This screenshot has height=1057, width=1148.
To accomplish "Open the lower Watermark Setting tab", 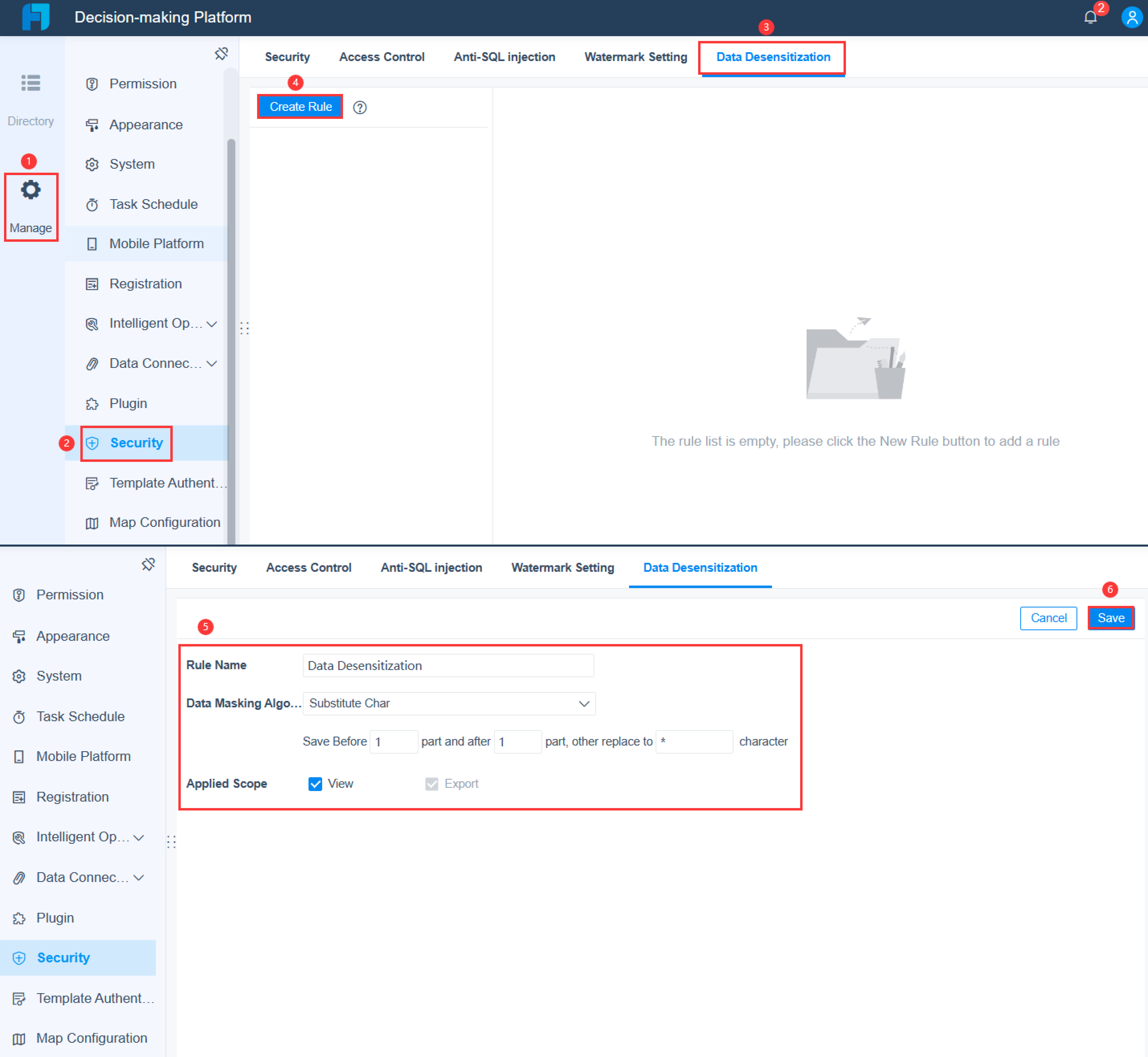I will point(562,567).
